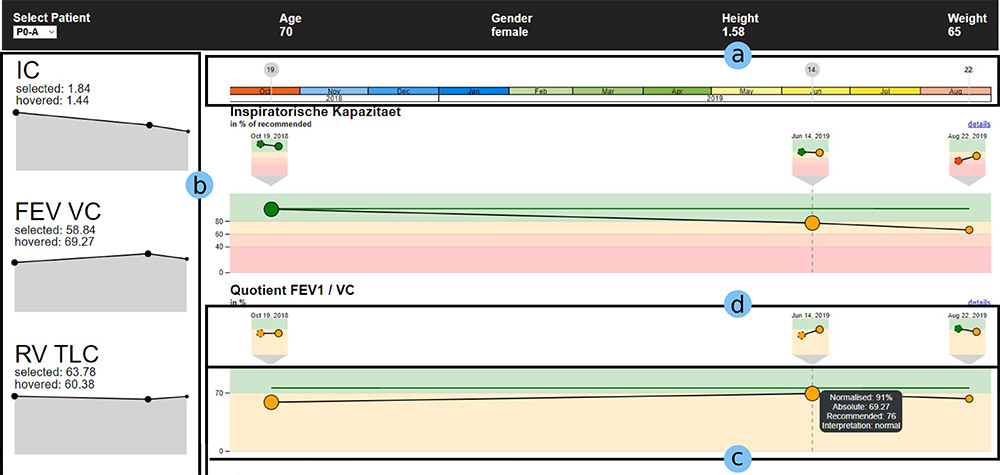Click Aug 22, 2019 glyph under Quotient FEV1 / VC
The image size is (1000, 475).
(x=967, y=342)
